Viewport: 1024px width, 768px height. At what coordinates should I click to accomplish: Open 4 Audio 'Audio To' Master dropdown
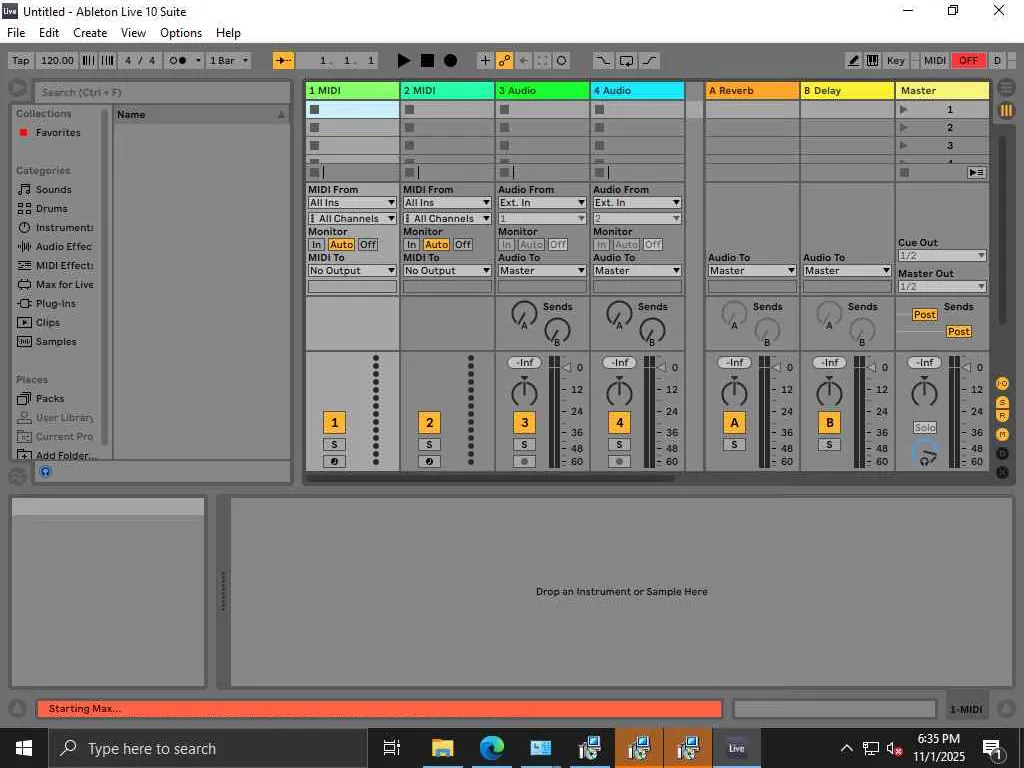pyautogui.click(x=637, y=270)
